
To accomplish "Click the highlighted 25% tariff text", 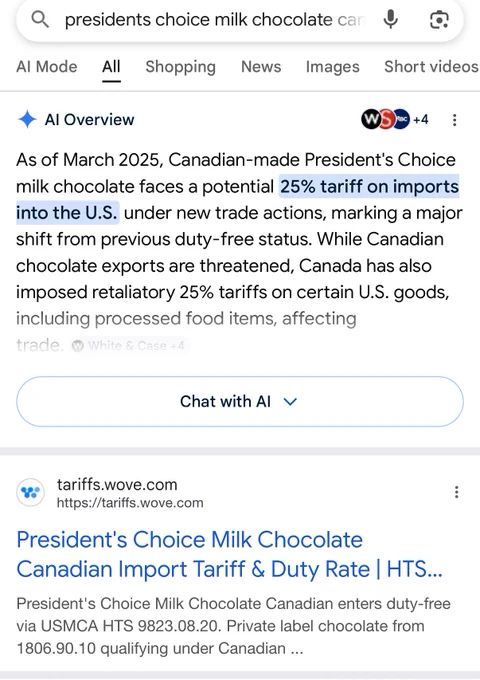I will coord(238,199).
